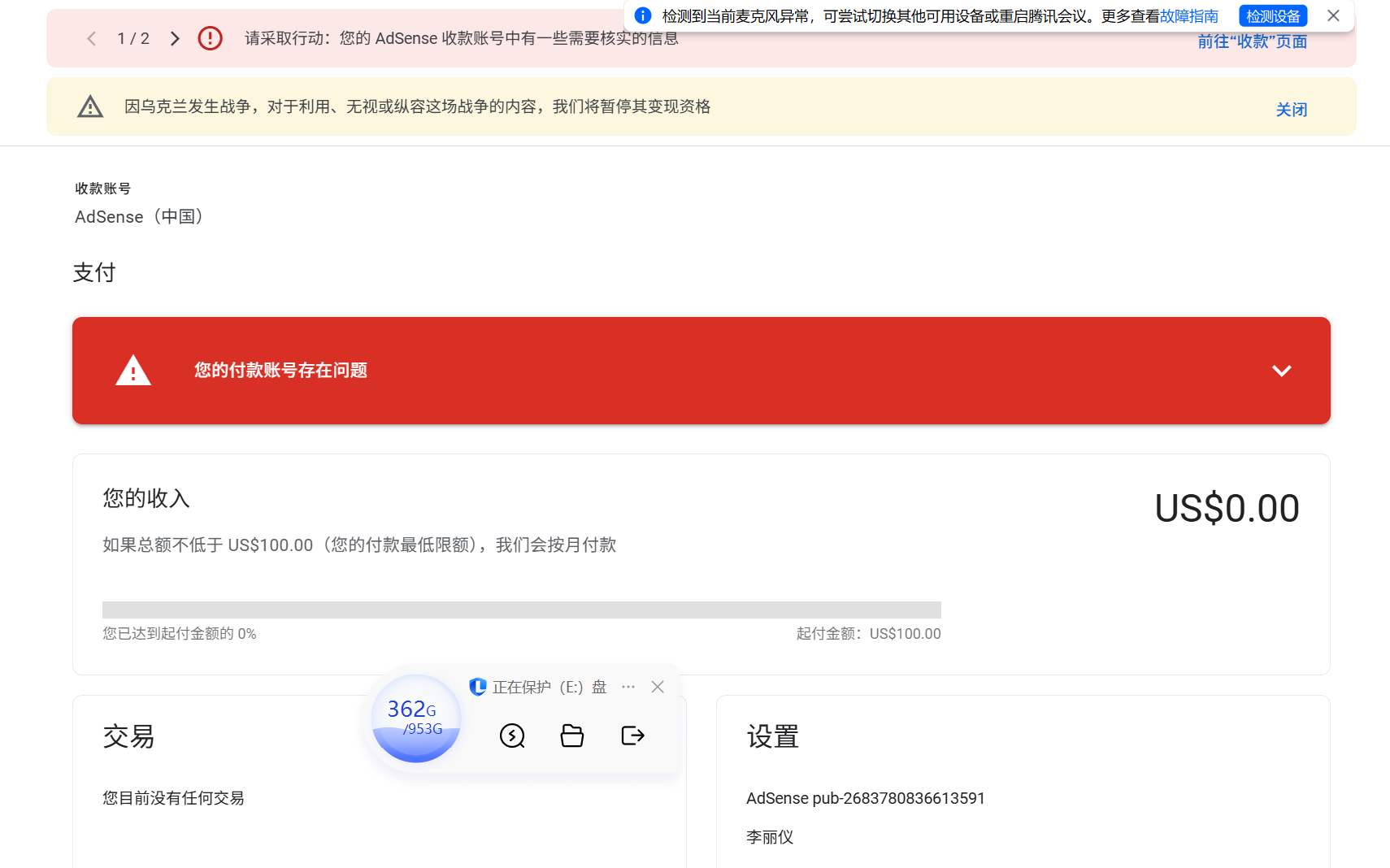This screenshot has height=868, width=1390.
Task: Dismiss the Ukraine war policy notice via 关闭
Action: [x=1292, y=109]
